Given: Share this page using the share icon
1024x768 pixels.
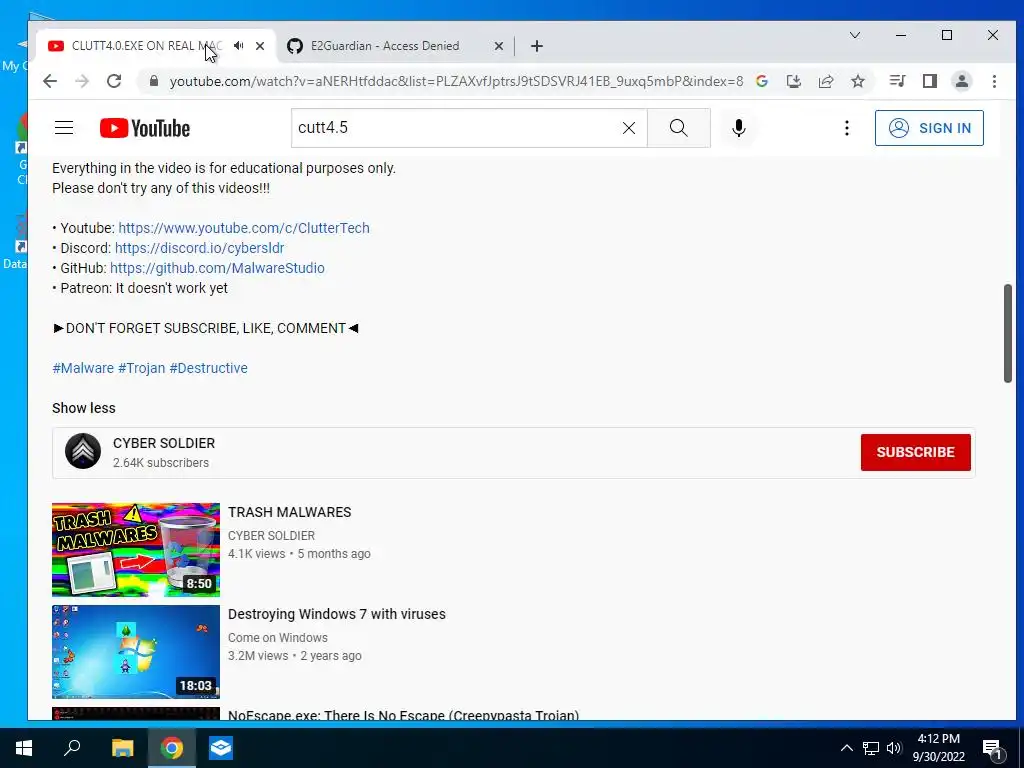Looking at the screenshot, I should [826, 81].
